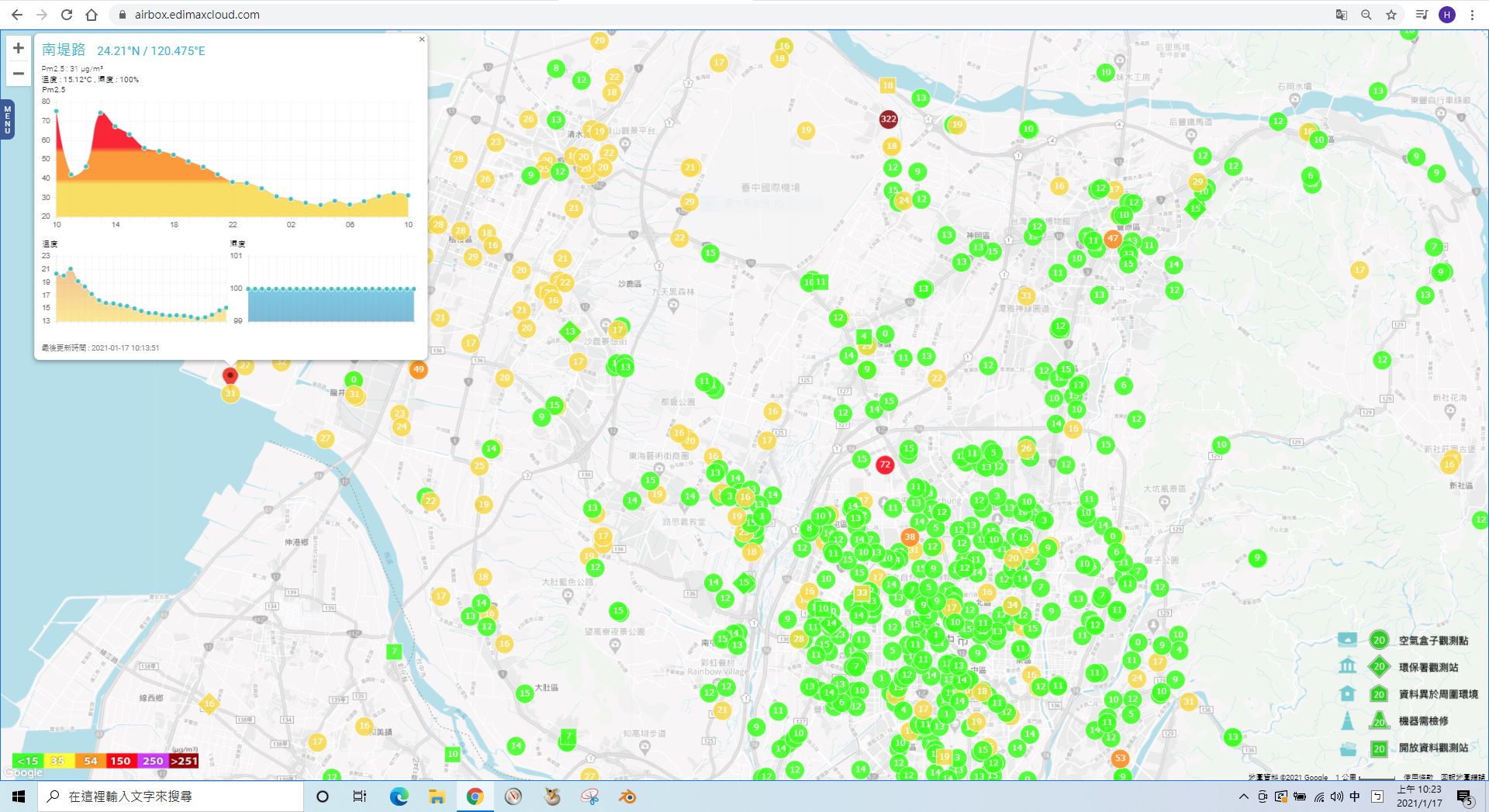Viewport: 1489px width, 812px height.
Task: Open the orange 49 station marker
Action: (x=419, y=369)
